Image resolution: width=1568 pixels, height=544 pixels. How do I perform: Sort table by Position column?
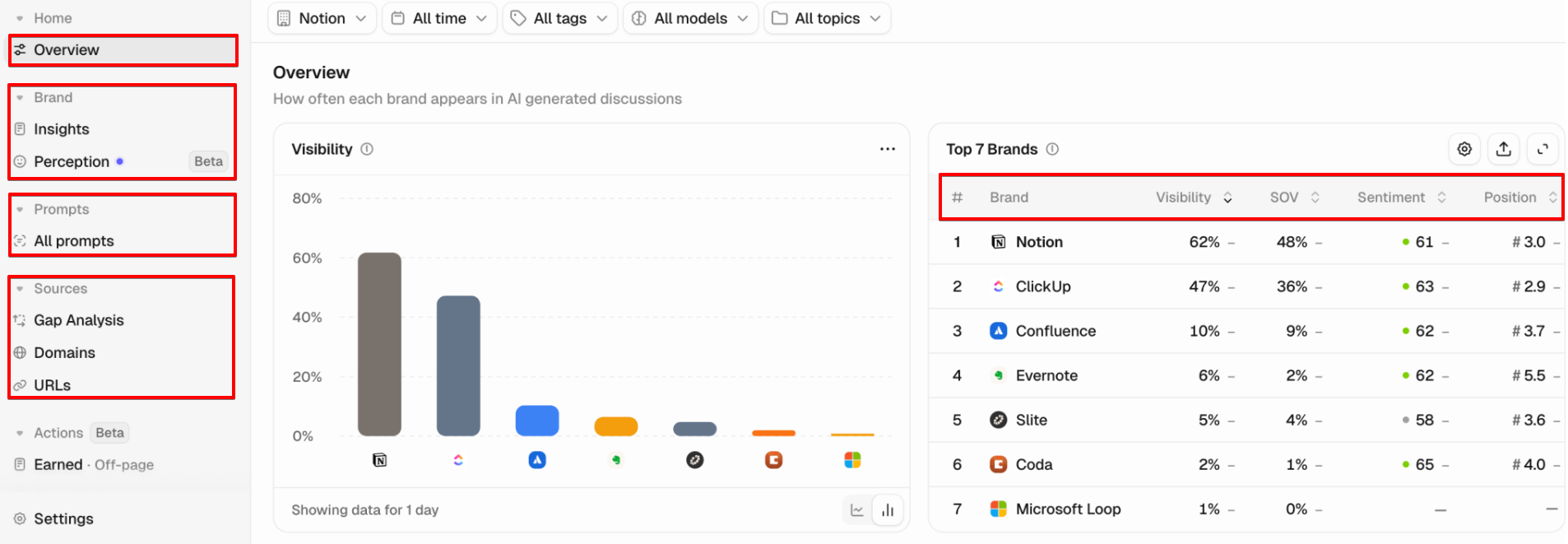(1520, 198)
